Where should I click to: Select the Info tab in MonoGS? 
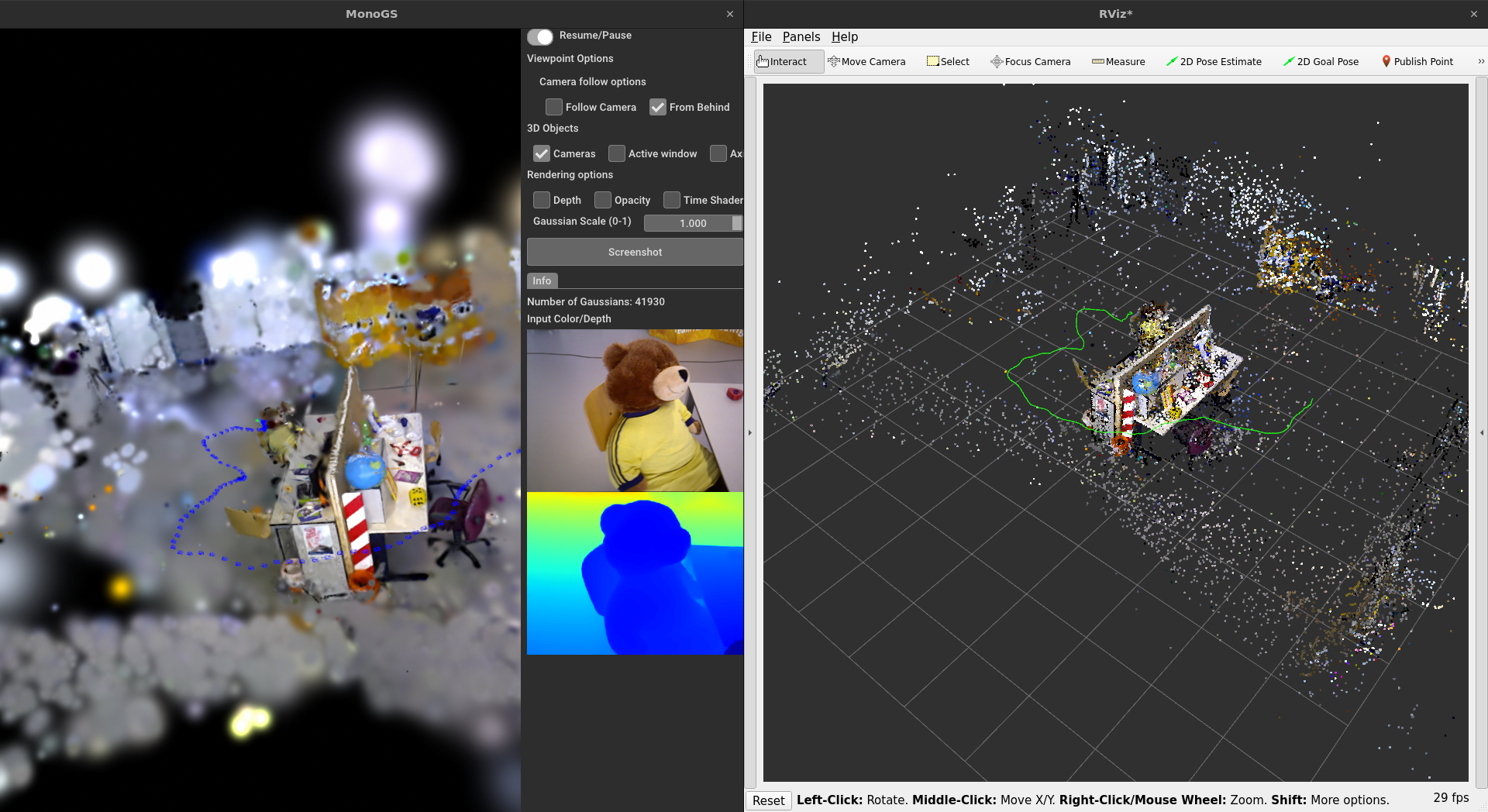(542, 280)
